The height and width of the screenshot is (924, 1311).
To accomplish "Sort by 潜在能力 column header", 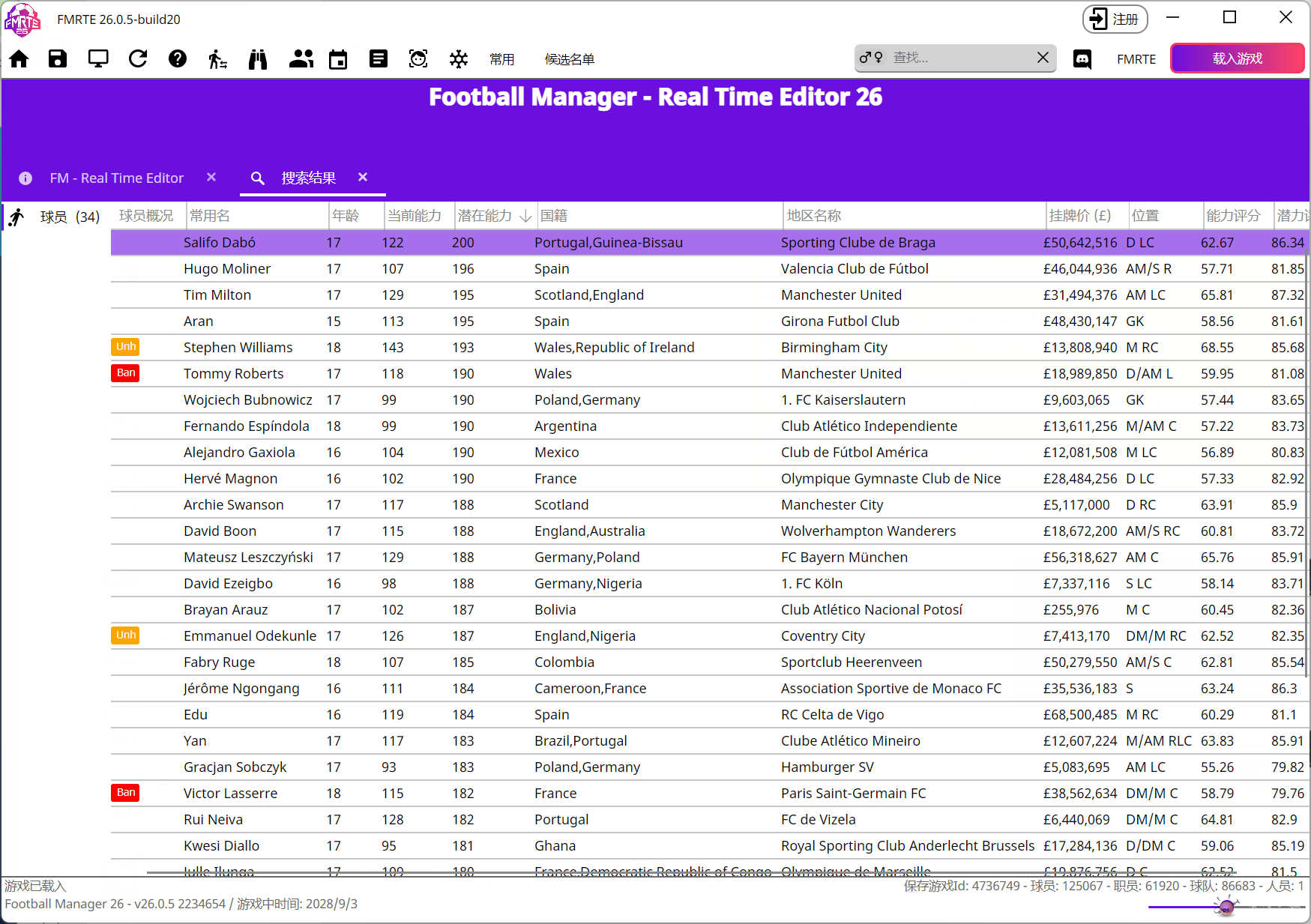I will coord(485,216).
